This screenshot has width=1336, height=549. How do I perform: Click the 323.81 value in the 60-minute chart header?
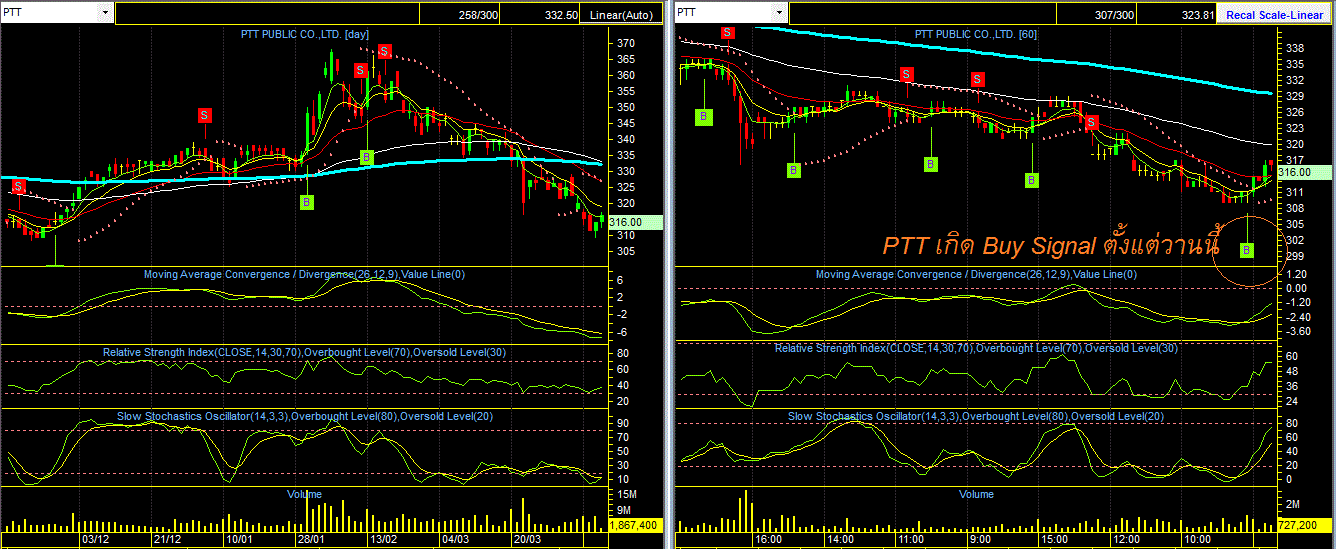[1196, 15]
